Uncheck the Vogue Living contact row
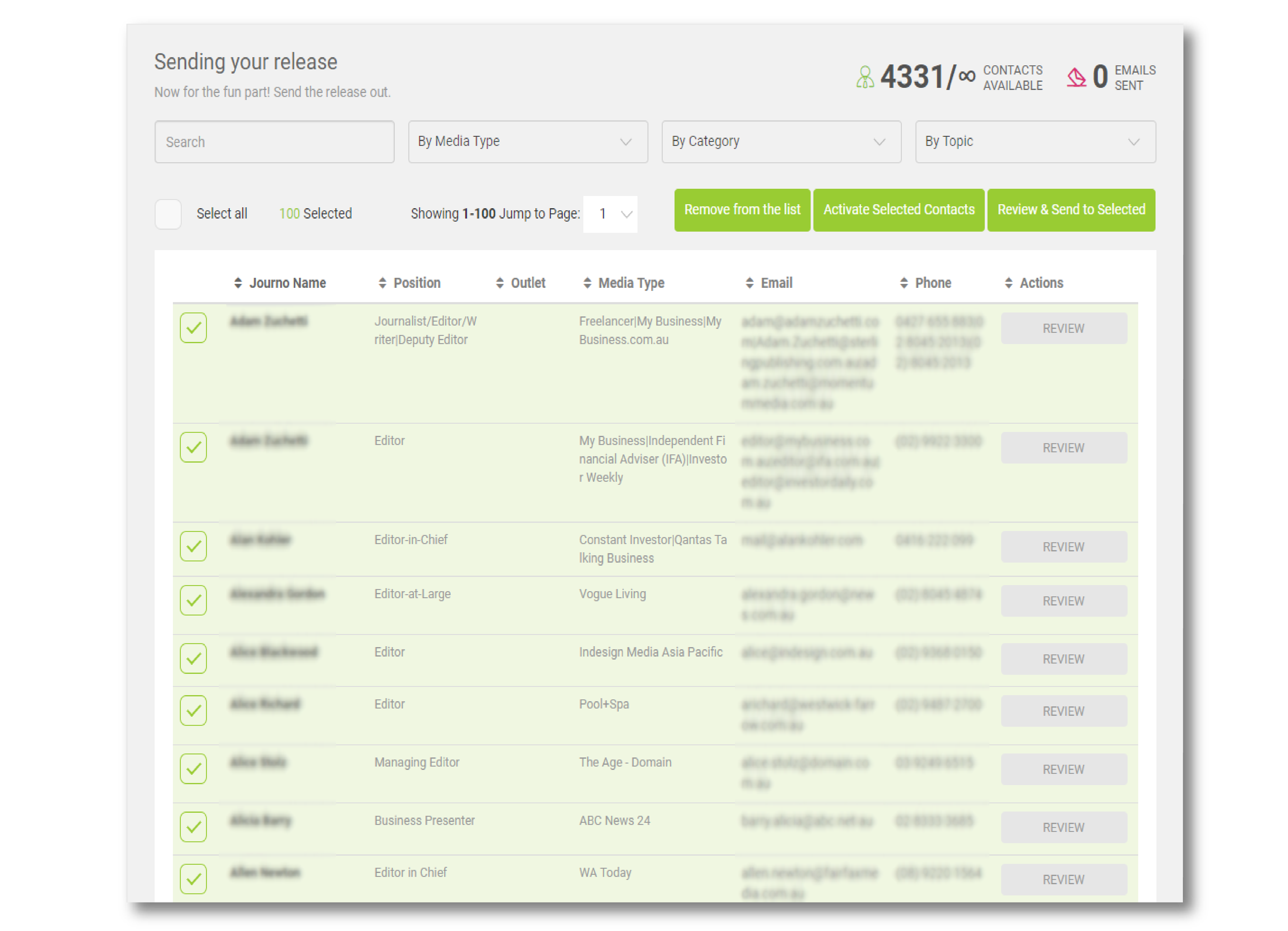 pyautogui.click(x=193, y=600)
